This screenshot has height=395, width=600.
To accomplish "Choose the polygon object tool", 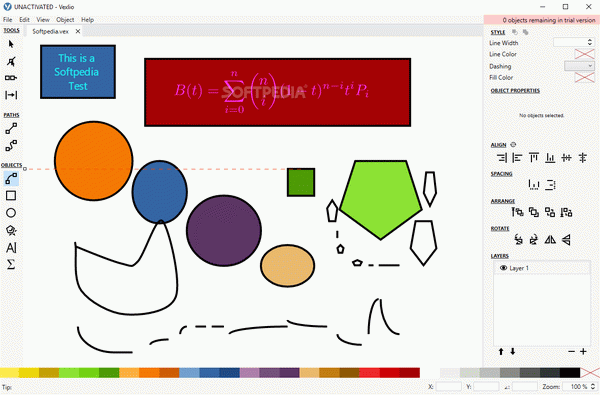I will click(11, 230).
